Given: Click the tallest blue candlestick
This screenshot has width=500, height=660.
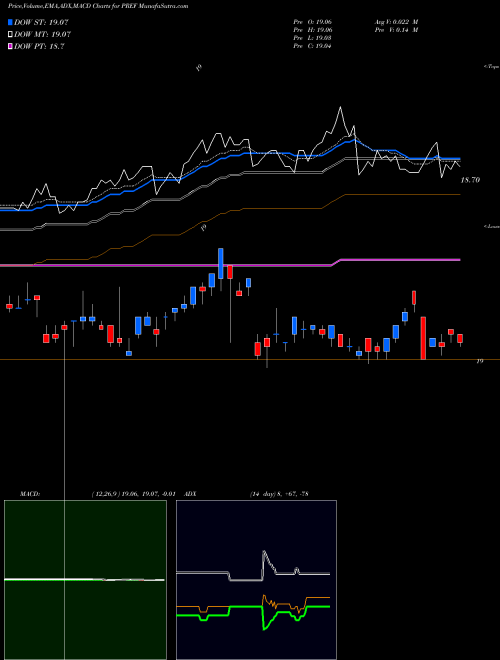Looking at the screenshot, I should coord(221,263).
